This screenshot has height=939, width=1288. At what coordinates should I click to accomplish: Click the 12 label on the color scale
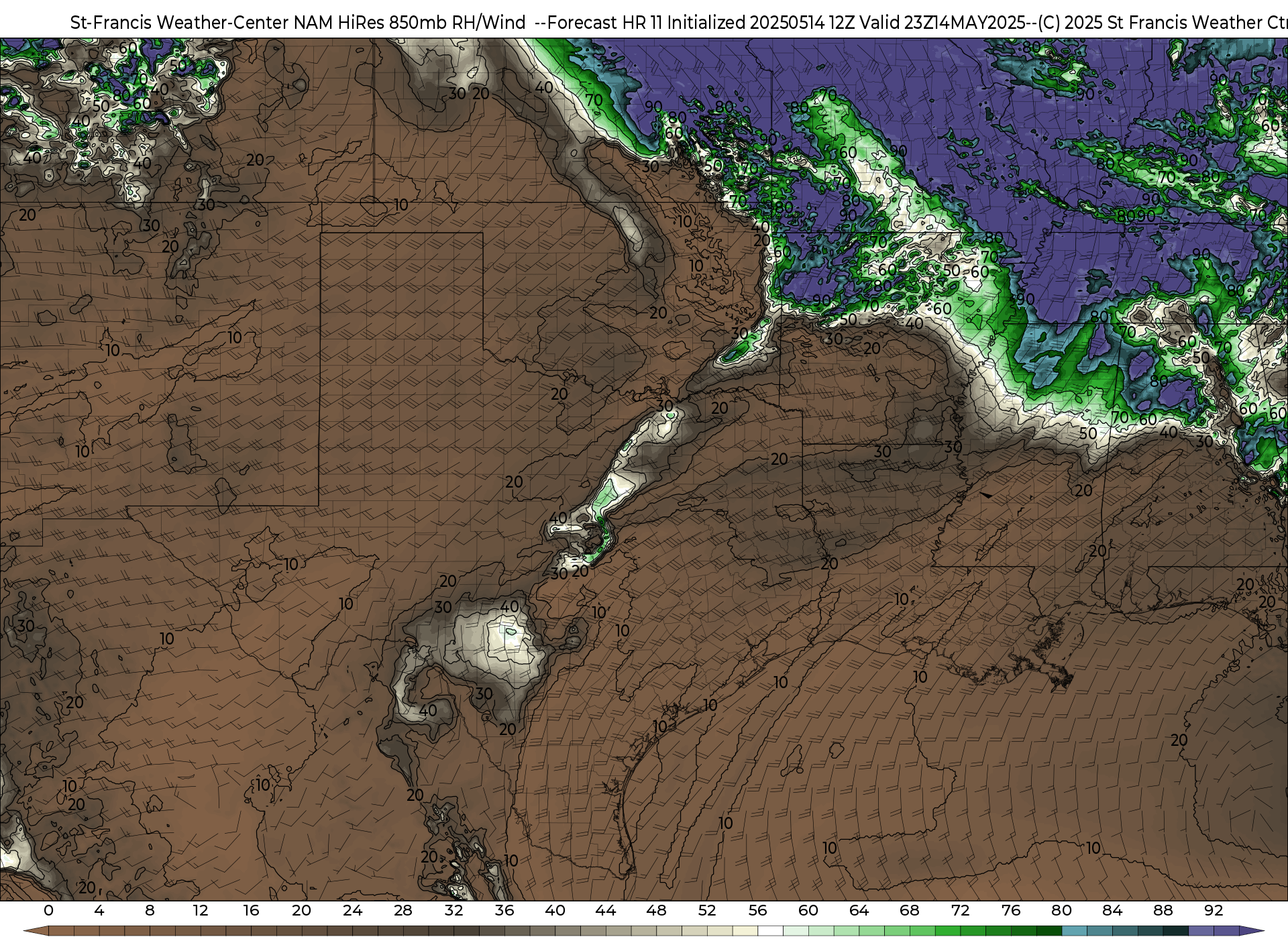(201, 910)
